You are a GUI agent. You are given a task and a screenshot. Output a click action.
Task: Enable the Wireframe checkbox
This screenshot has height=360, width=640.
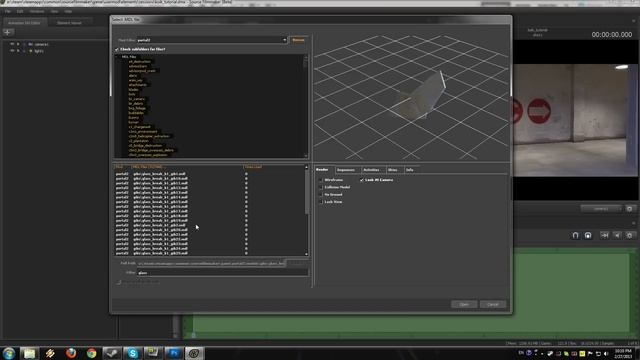321,180
